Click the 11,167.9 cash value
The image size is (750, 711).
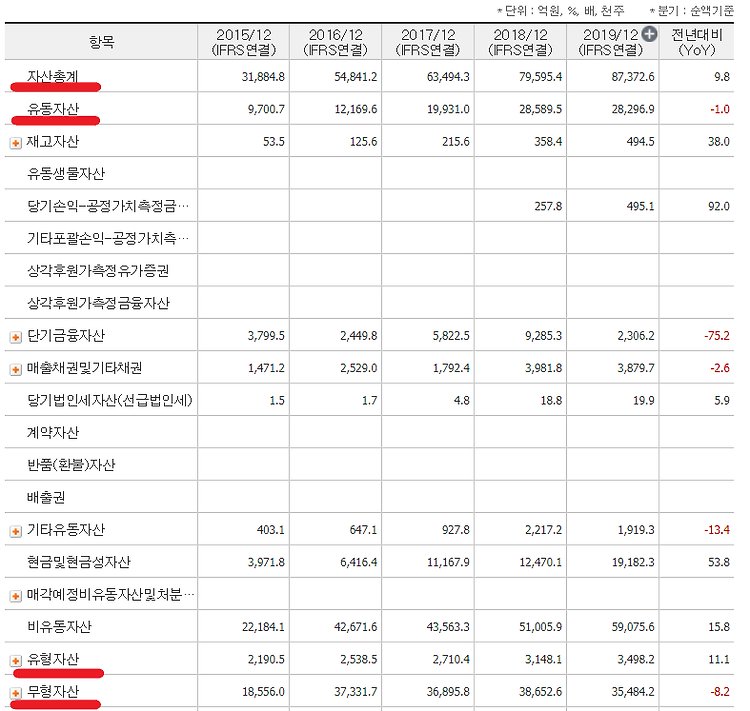tap(448, 562)
